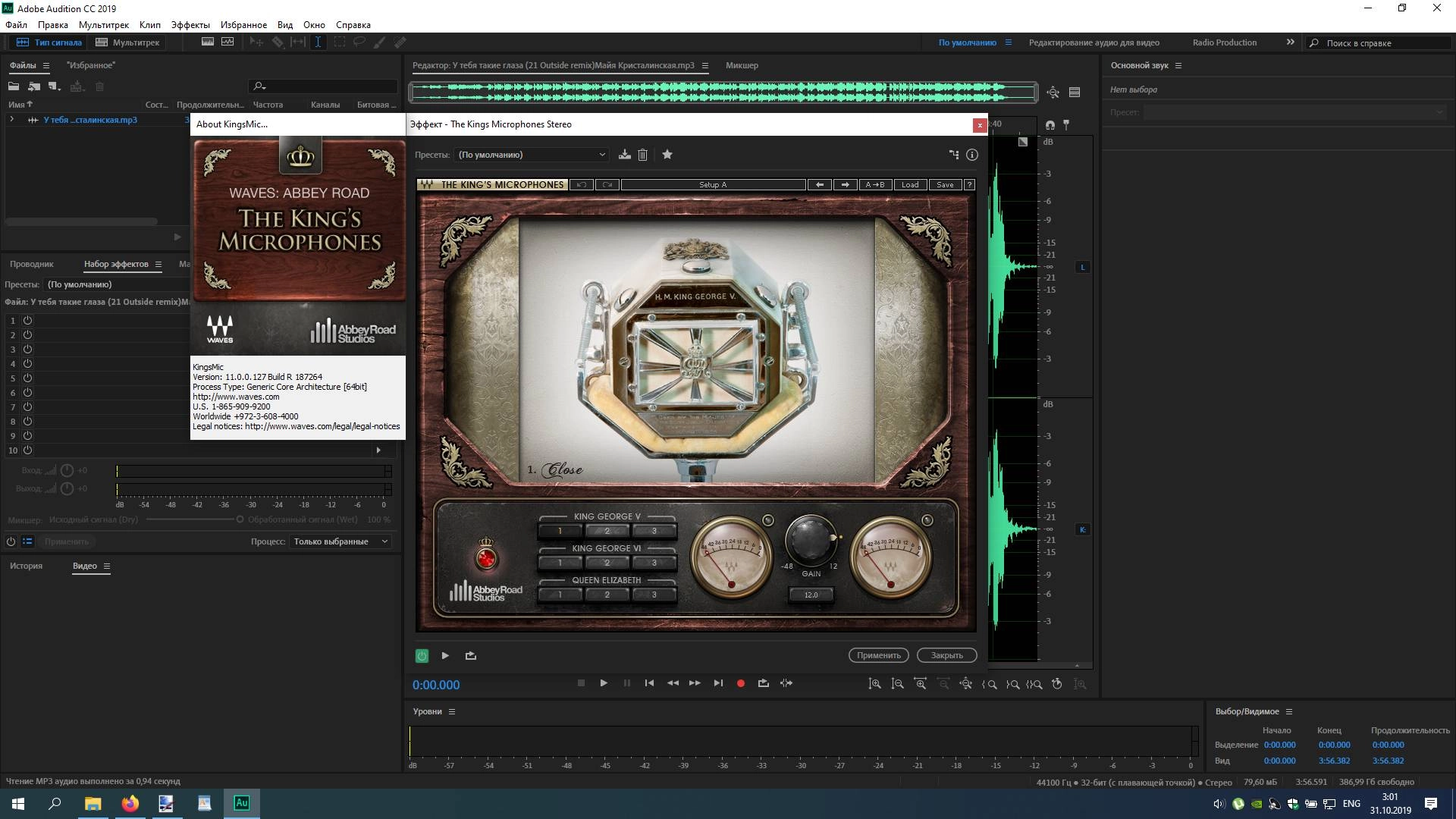Toggle headphones icon above level scale
The width and height of the screenshot is (1456, 819).
point(1050,124)
